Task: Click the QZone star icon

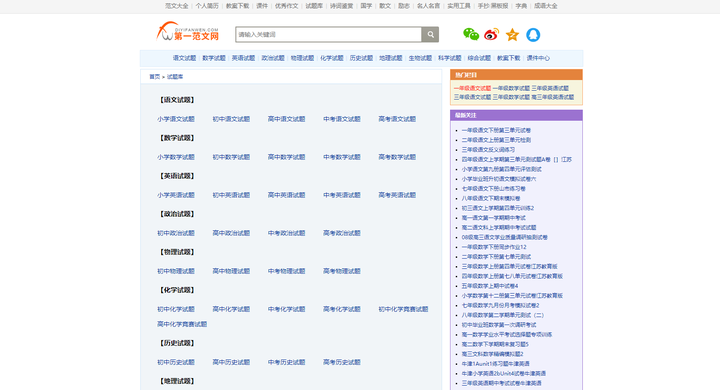Action: click(512, 34)
